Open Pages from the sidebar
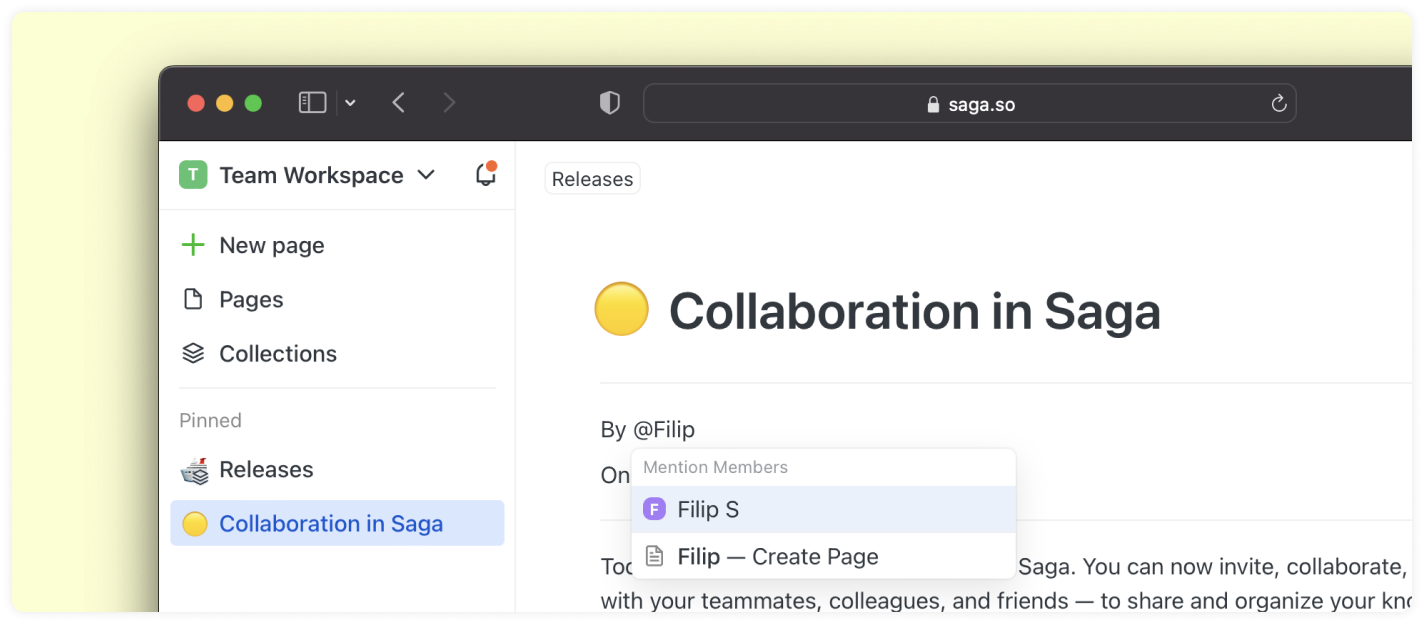Image resolution: width=1424 pixels, height=624 pixels. pos(250,300)
